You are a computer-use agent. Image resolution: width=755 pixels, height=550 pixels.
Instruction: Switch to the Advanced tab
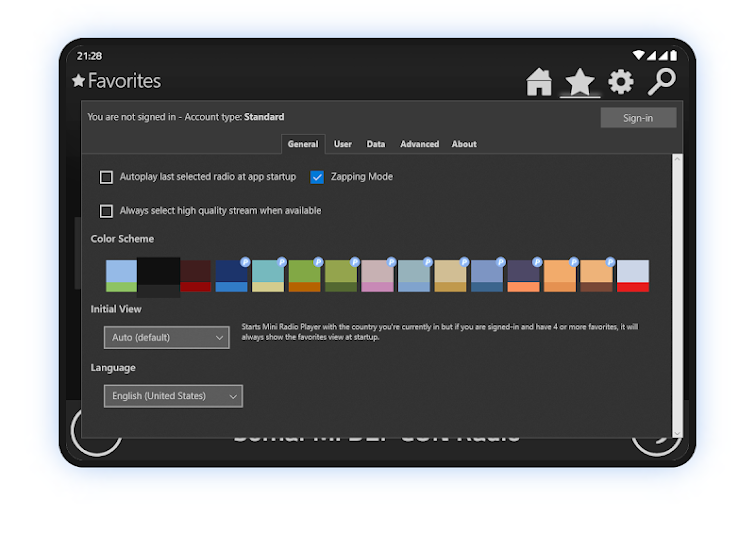pos(419,144)
